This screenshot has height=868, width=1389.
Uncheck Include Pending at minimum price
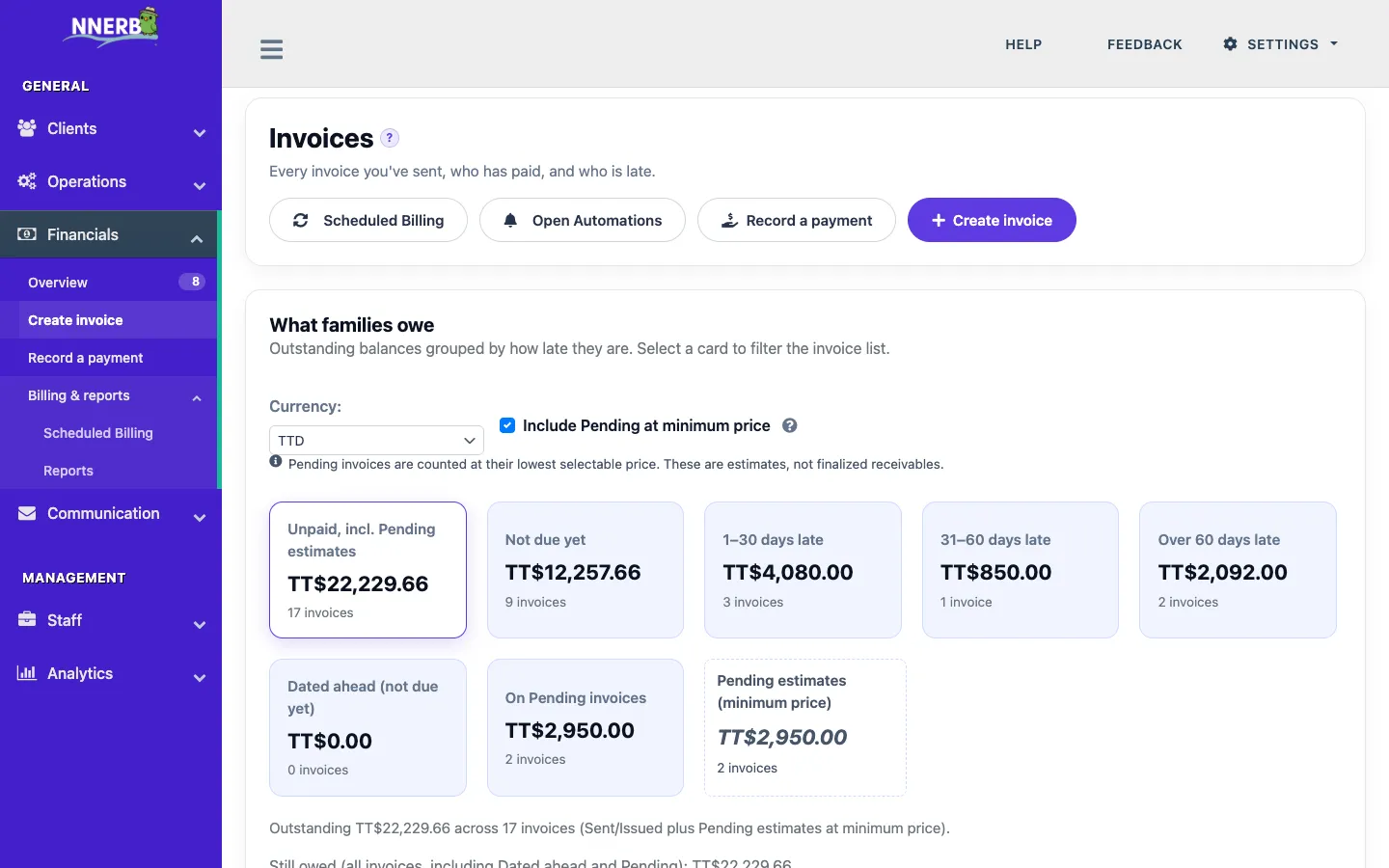point(507,425)
